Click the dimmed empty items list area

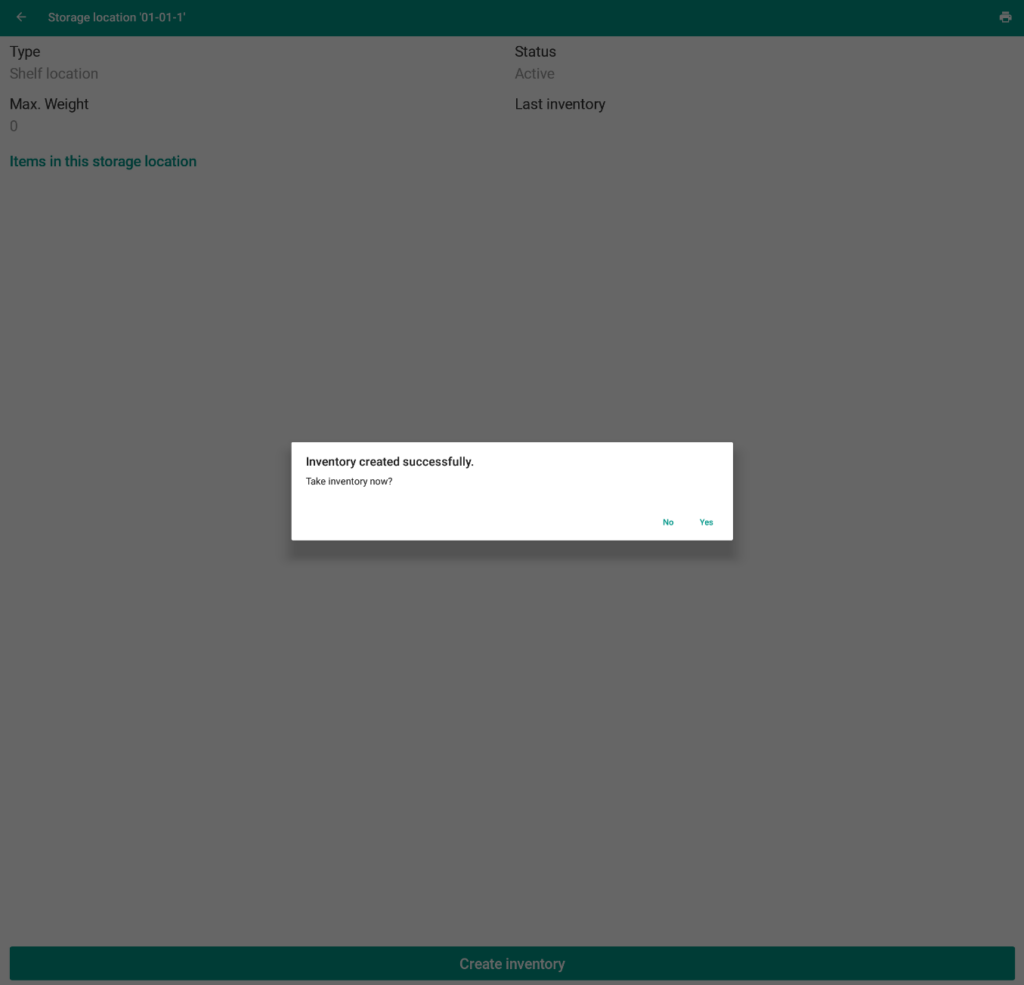point(512,300)
